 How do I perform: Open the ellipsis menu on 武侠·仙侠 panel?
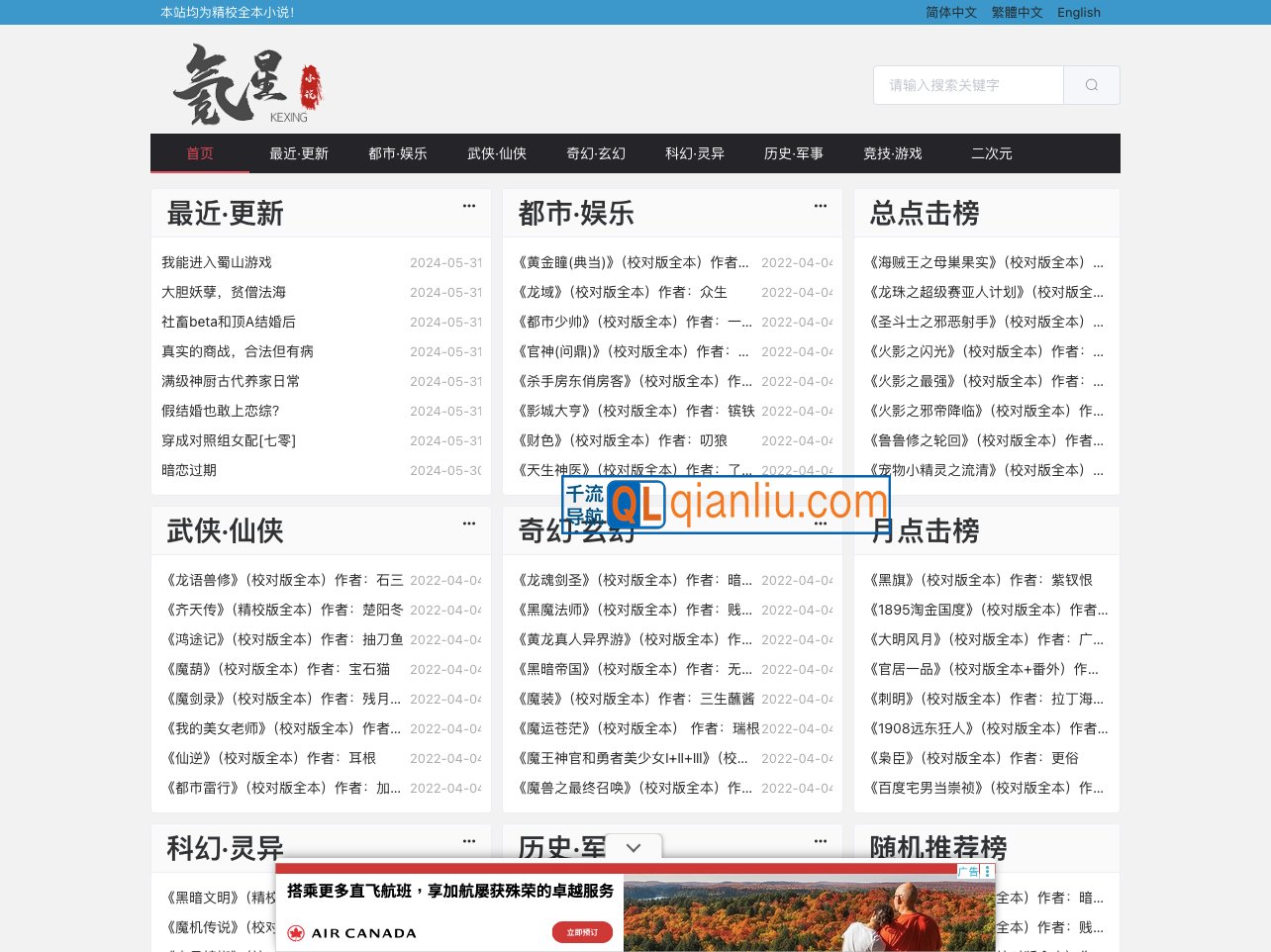468,524
